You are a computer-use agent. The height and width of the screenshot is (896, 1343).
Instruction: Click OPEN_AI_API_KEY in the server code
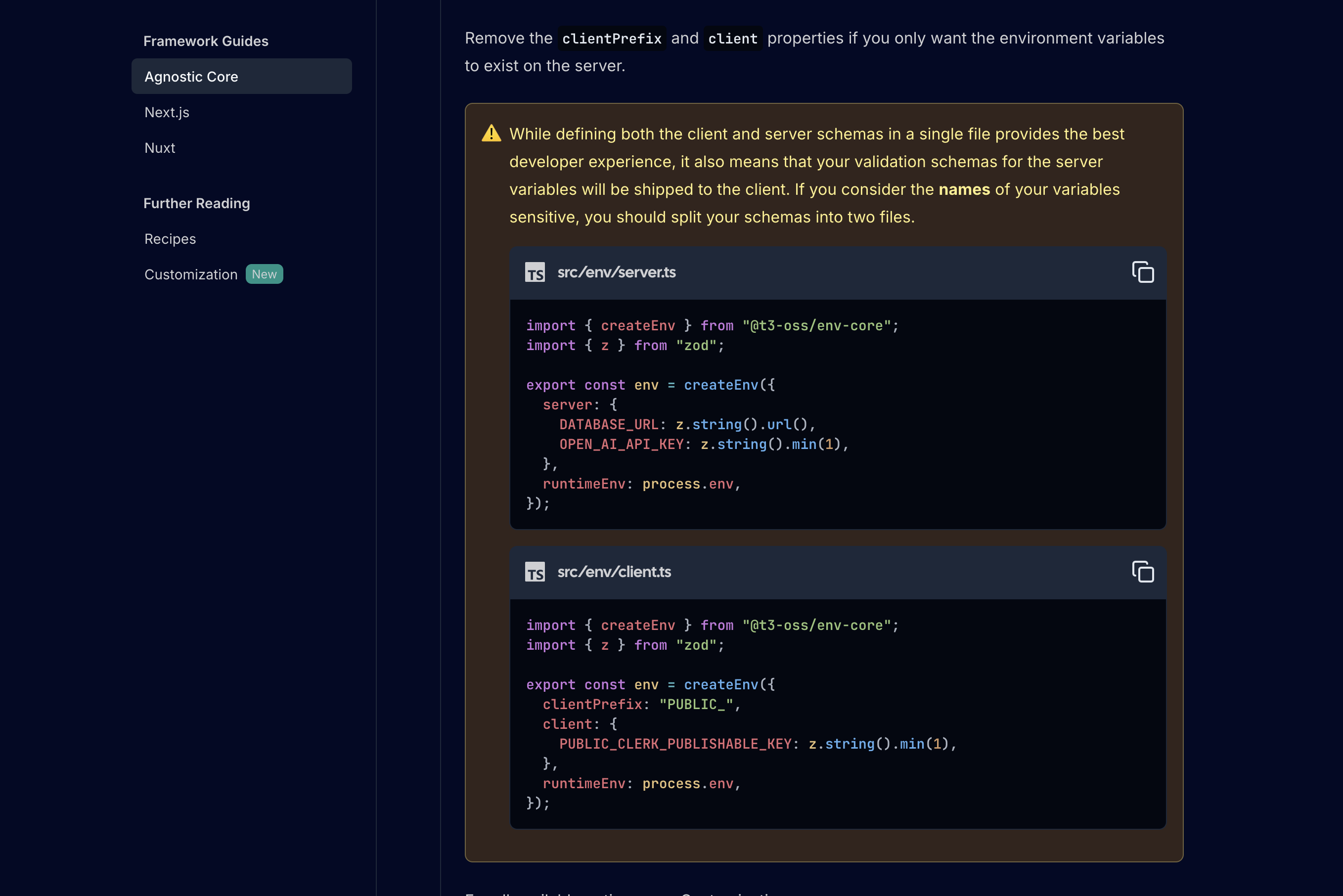point(621,444)
